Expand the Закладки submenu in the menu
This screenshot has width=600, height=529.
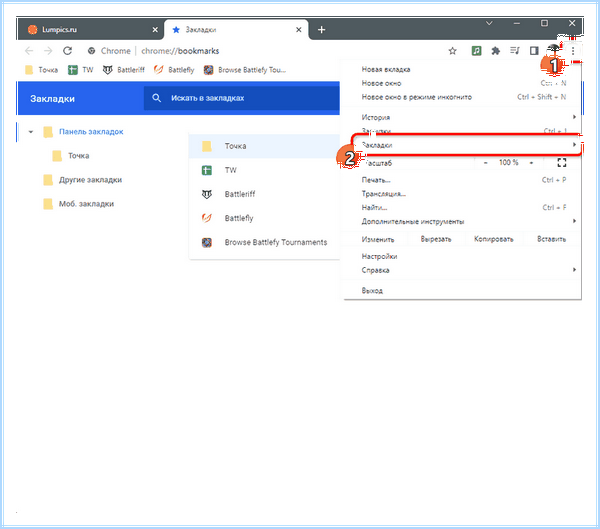463,145
